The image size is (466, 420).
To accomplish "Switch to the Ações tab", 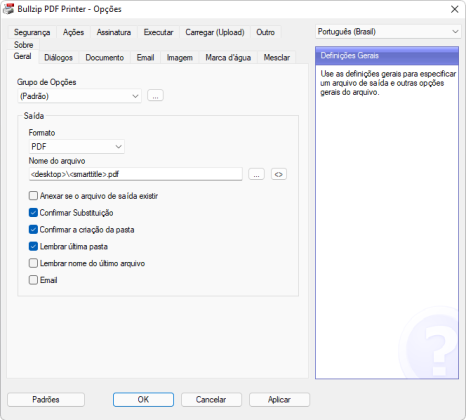I will click(x=73, y=32).
